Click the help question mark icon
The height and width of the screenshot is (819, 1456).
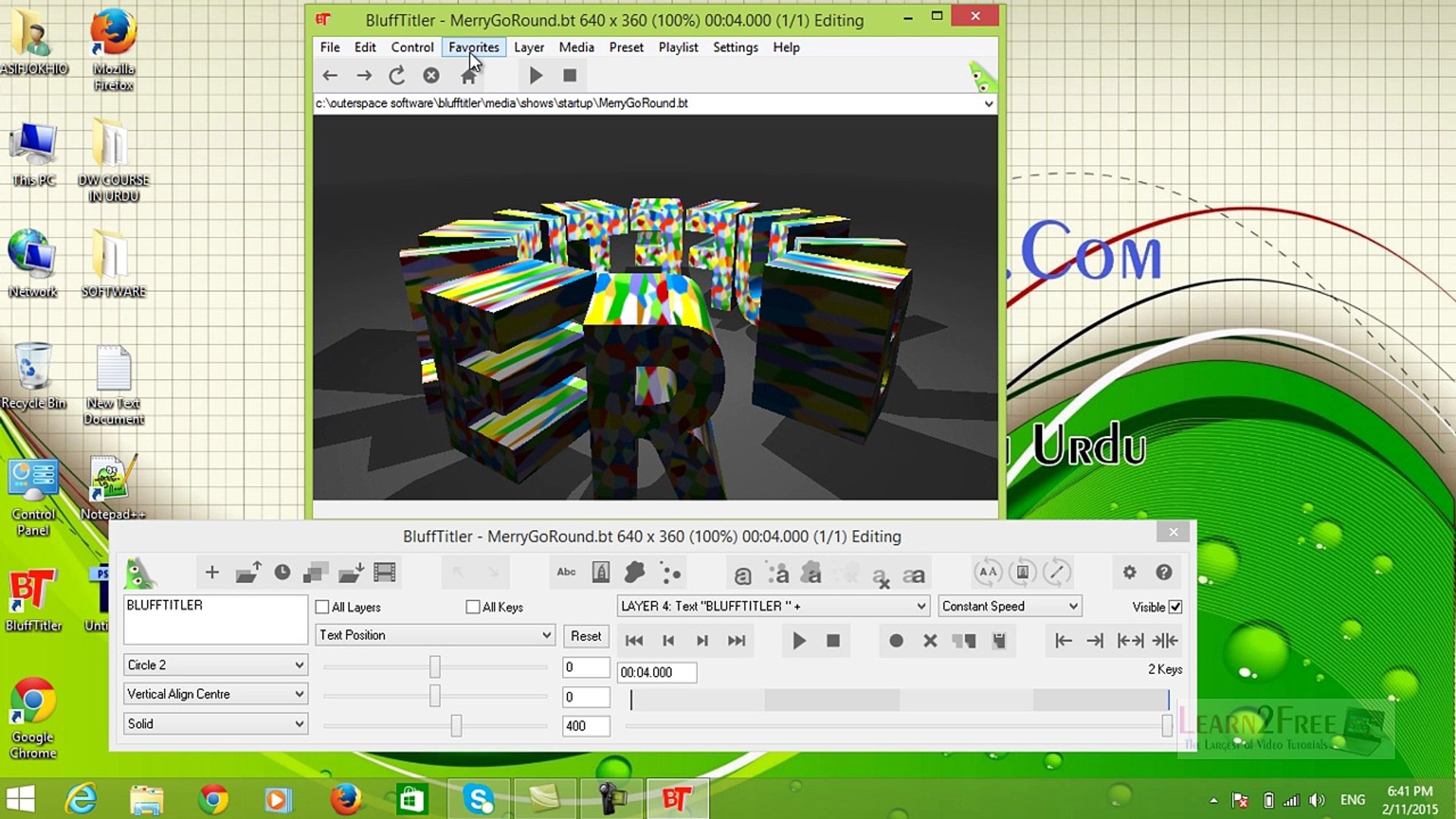[1163, 573]
